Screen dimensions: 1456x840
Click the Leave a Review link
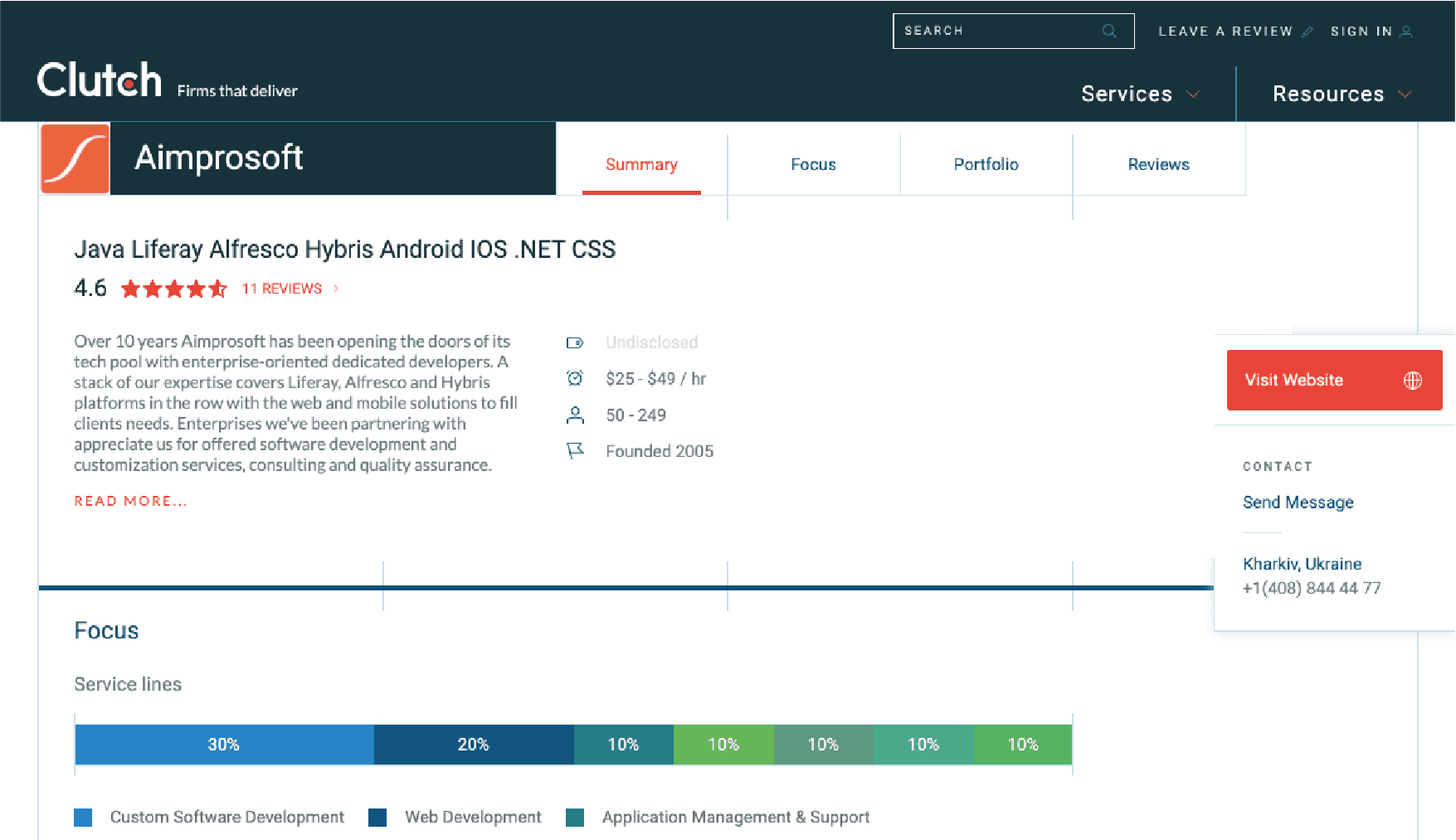pos(1225,32)
